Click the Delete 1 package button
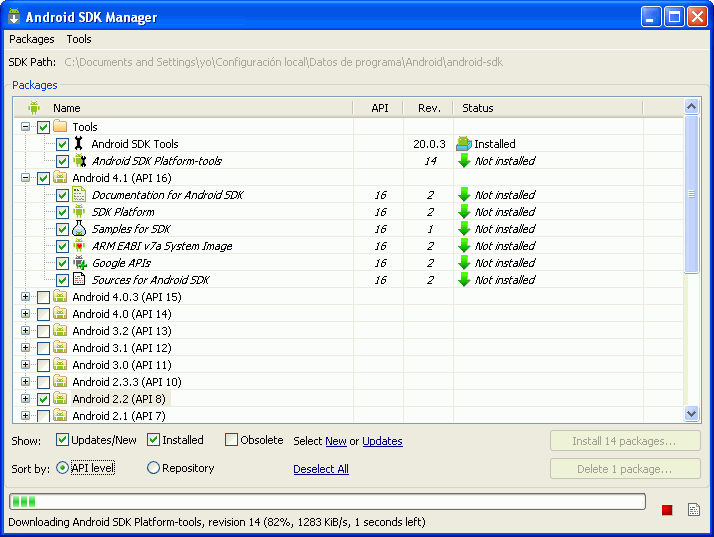The width and height of the screenshot is (714, 537). pos(625,469)
